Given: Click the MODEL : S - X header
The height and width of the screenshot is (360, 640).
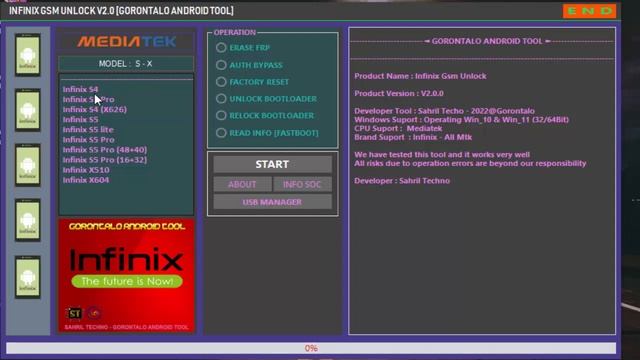Looking at the screenshot, I should pyautogui.click(x=126, y=64).
